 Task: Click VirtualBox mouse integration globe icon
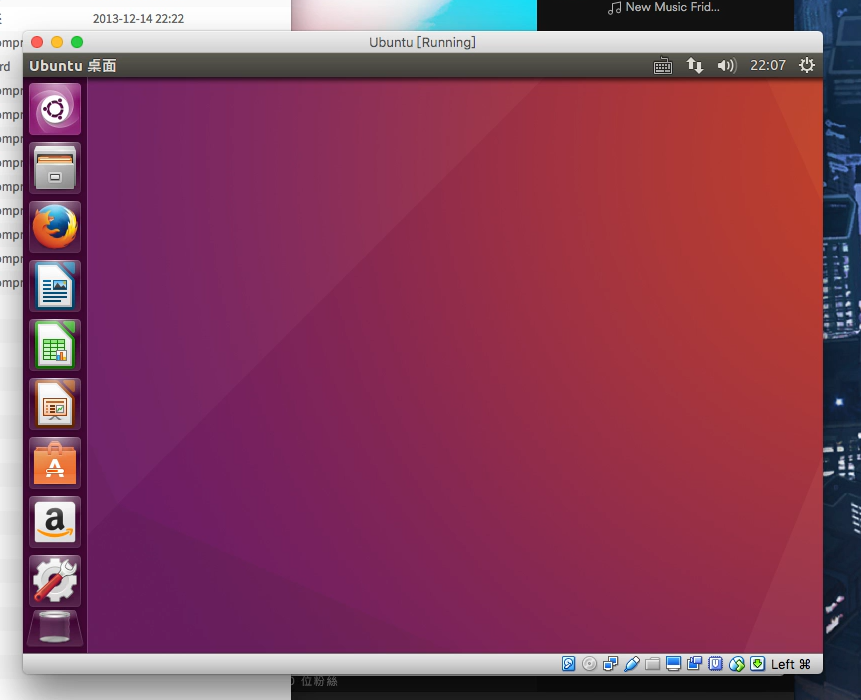737,664
